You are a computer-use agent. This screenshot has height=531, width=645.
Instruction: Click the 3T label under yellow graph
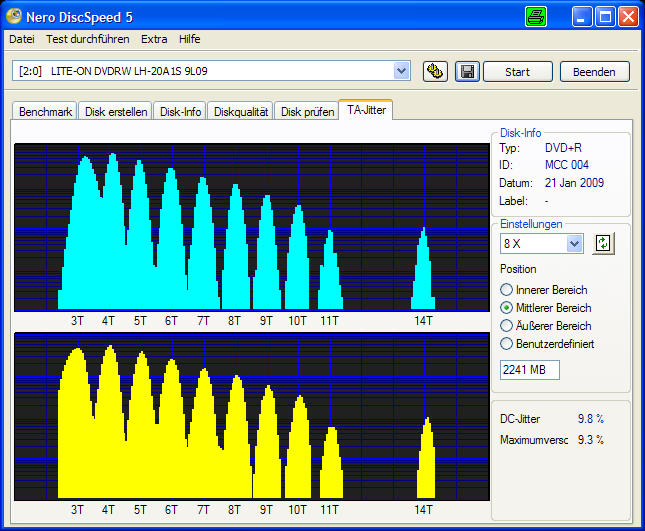(x=77, y=510)
